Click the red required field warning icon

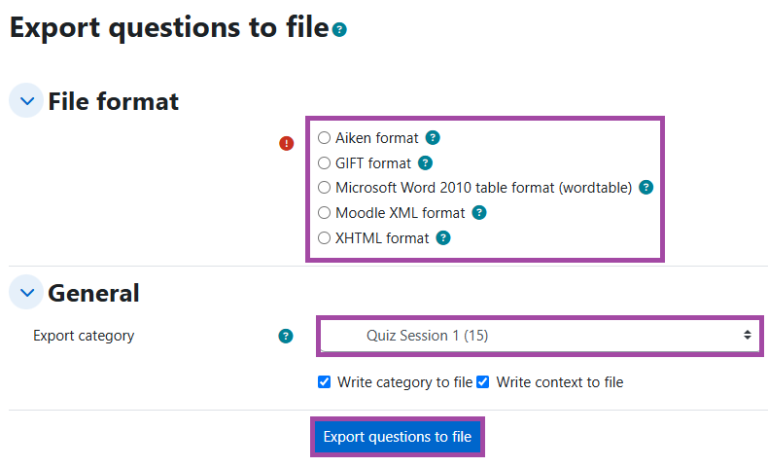(x=287, y=144)
